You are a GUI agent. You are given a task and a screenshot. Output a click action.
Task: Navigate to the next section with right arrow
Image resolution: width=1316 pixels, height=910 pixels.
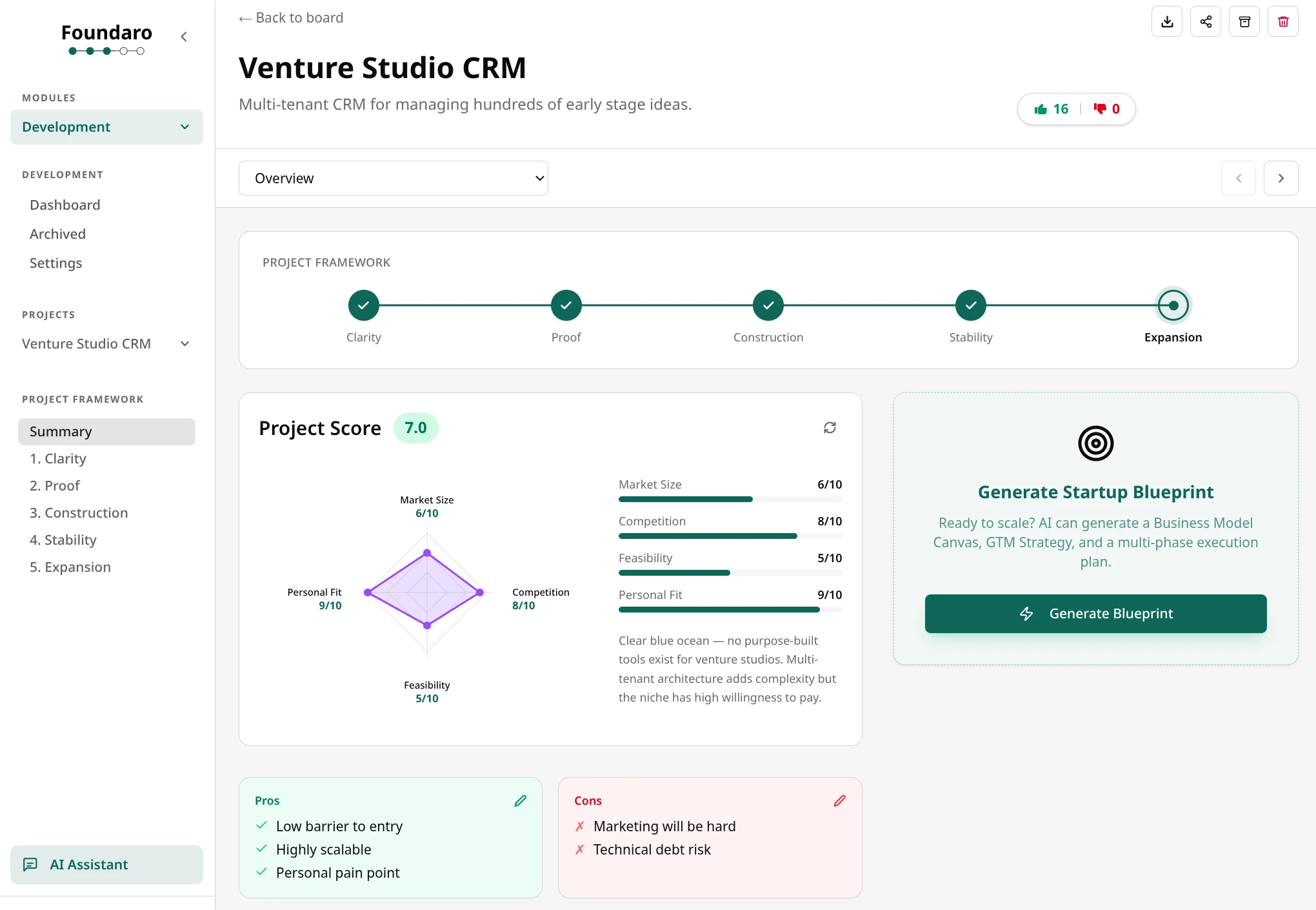(1281, 177)
